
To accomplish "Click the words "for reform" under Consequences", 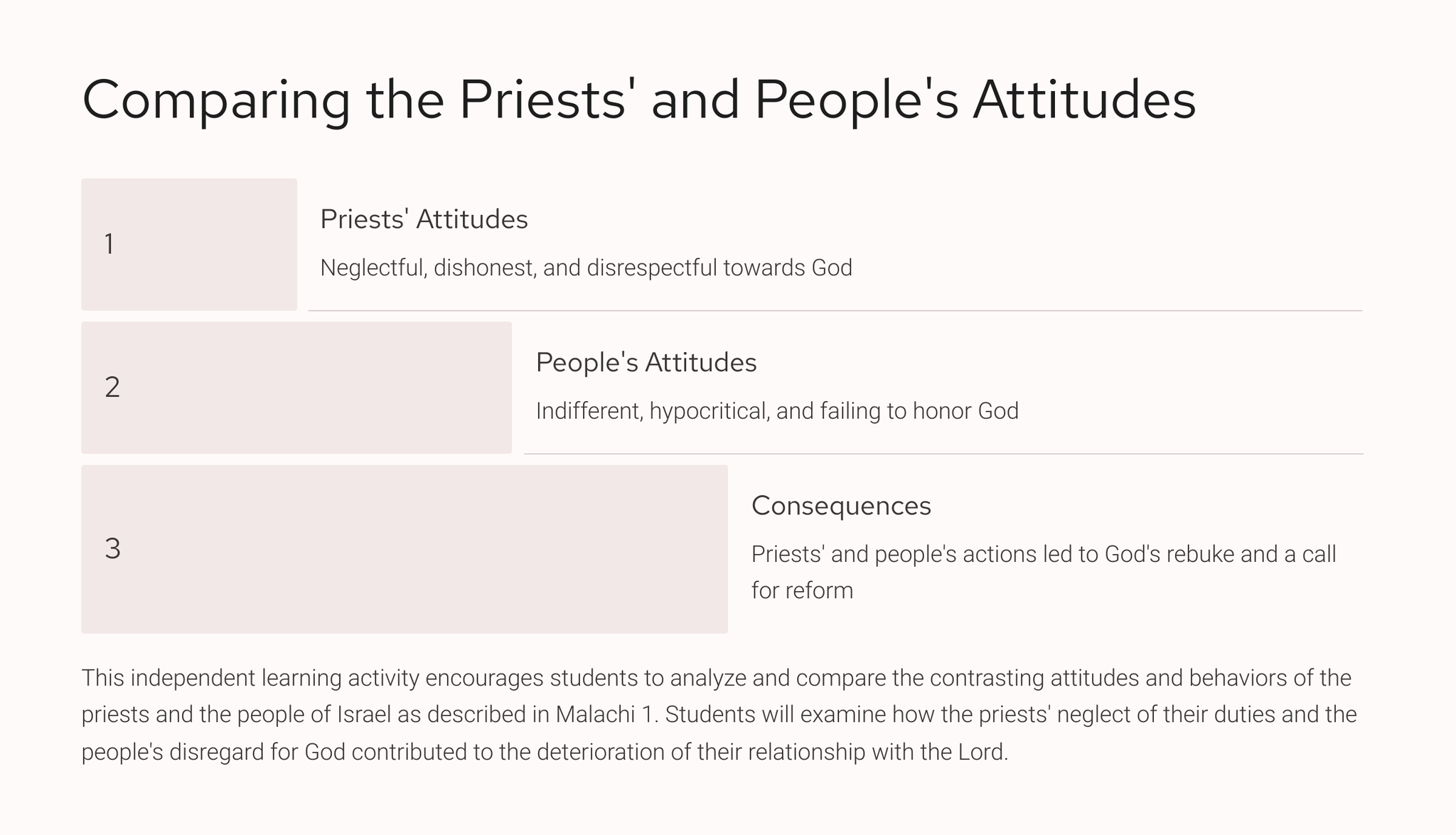I will click(802, 591).
